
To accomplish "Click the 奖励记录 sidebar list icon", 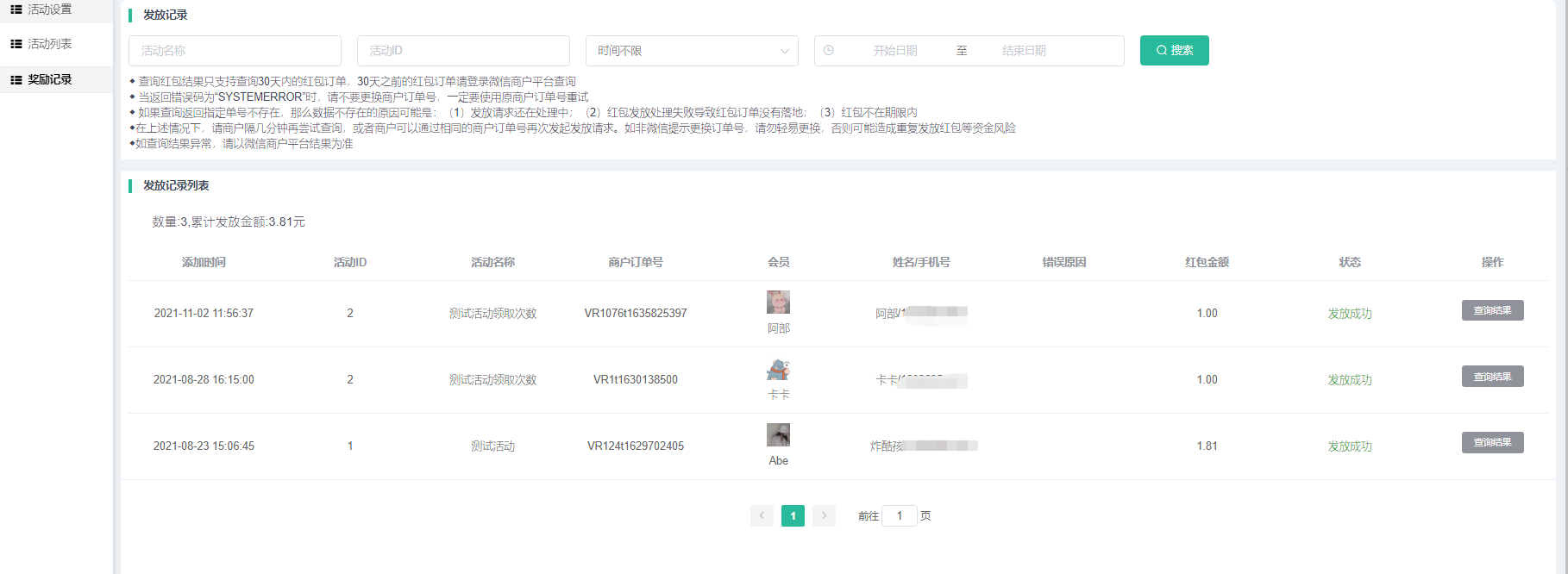I will point(16,79).
